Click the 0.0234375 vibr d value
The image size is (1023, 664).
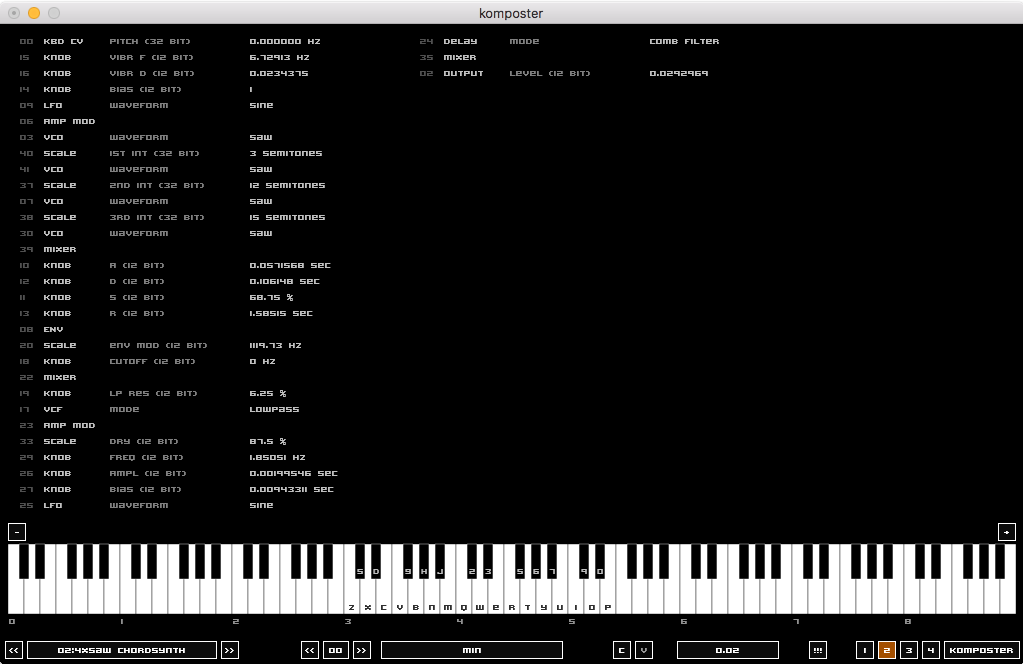(x=279, y=73)
